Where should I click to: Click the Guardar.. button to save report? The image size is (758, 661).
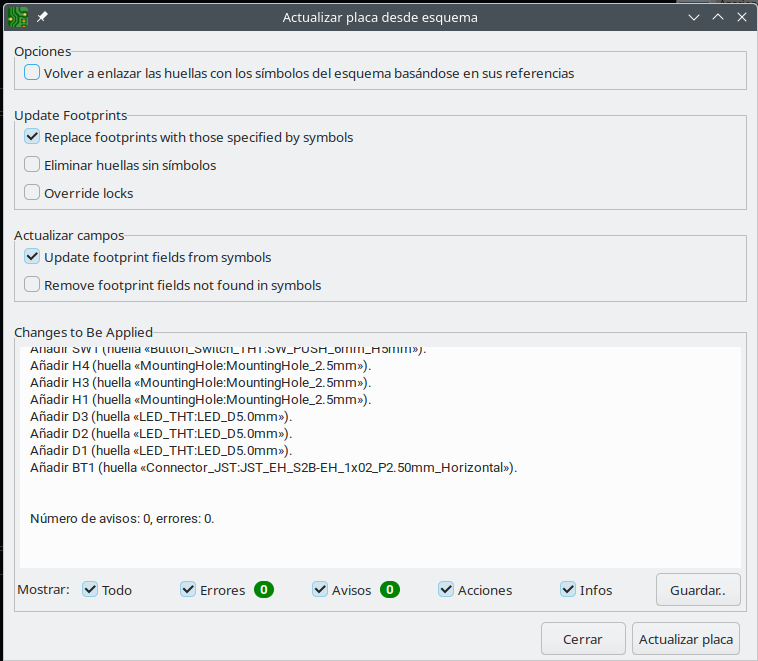698,590
